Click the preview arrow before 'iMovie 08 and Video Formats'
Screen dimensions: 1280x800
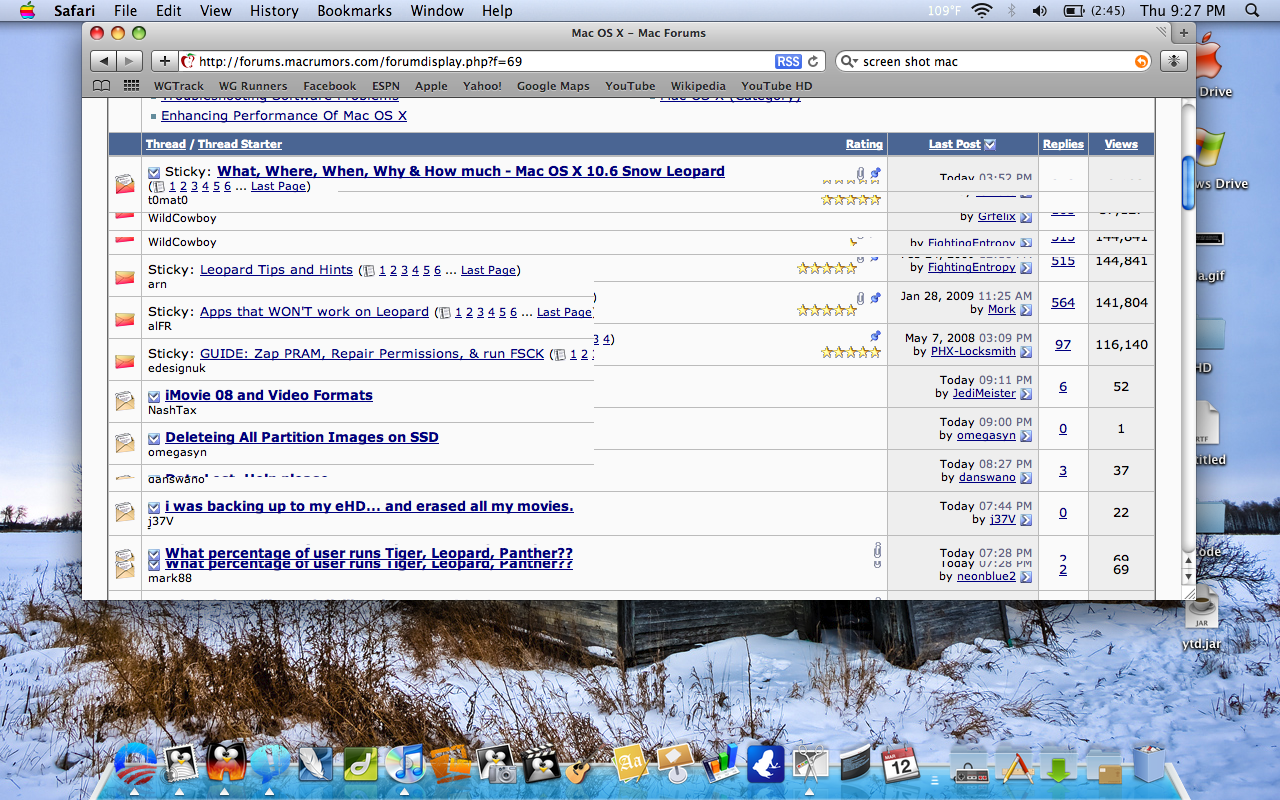pos(154,396)
